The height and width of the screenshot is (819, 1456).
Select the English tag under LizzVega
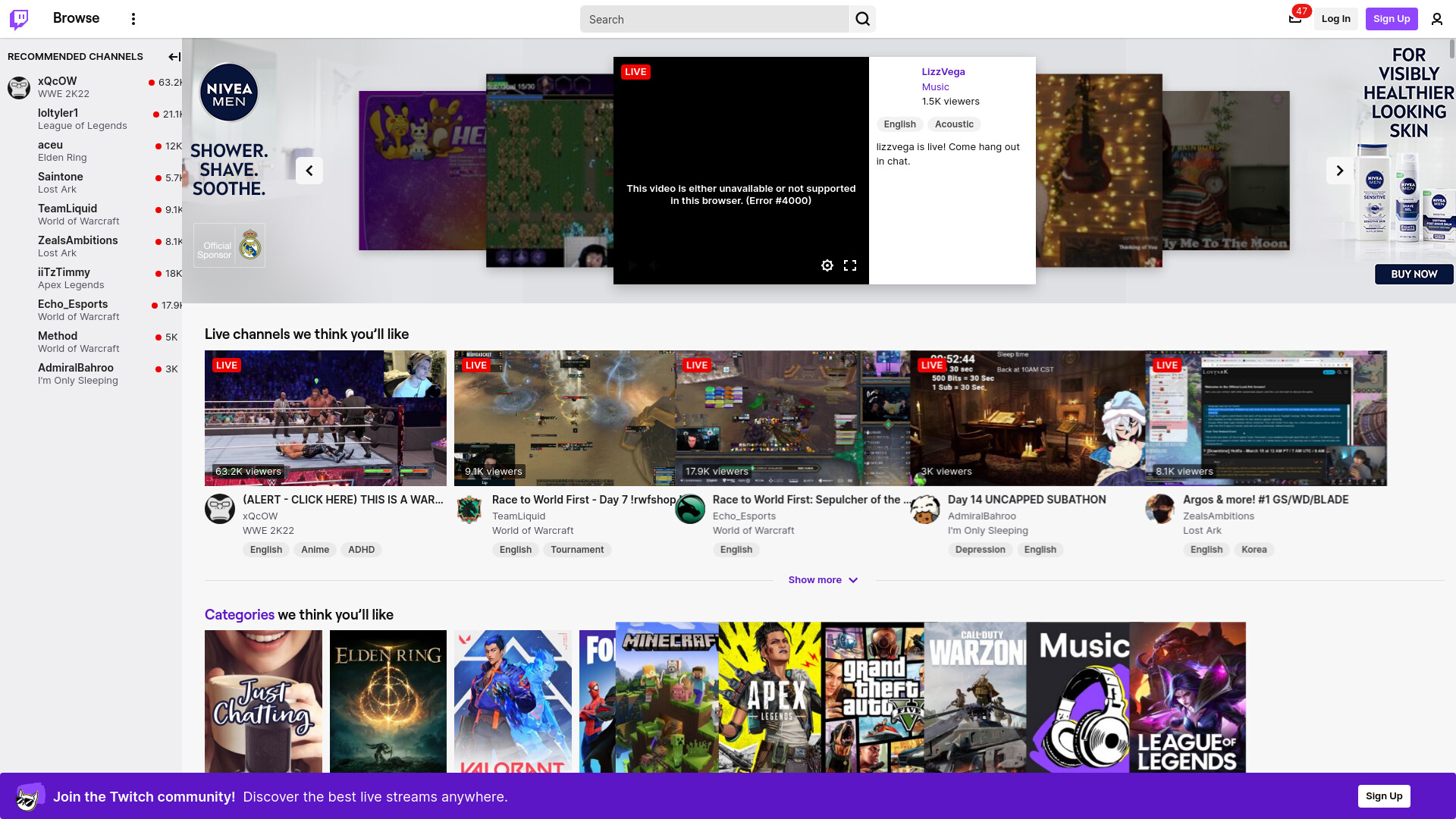[x=899, y=124]
